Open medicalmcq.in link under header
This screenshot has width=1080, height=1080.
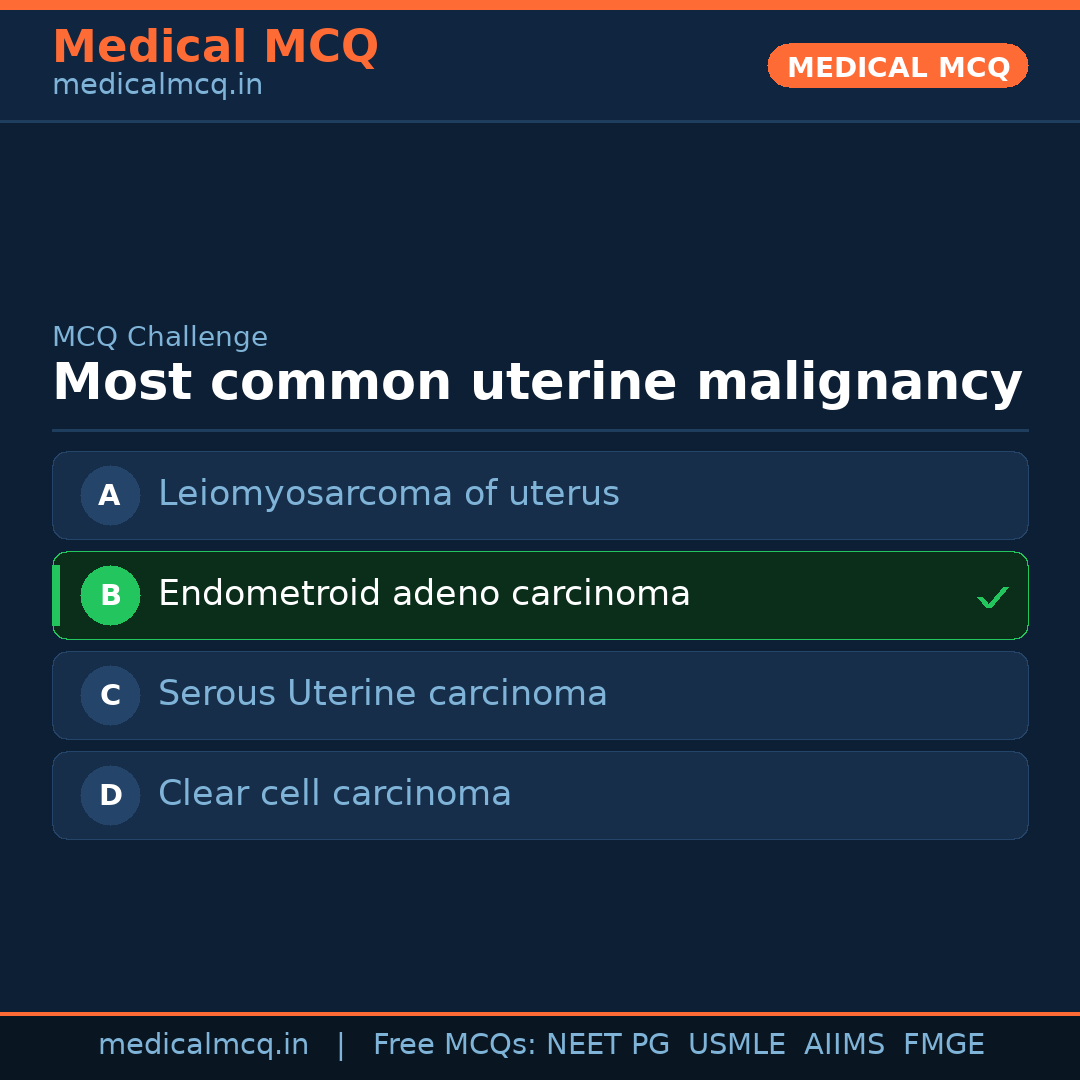point(157,86)
